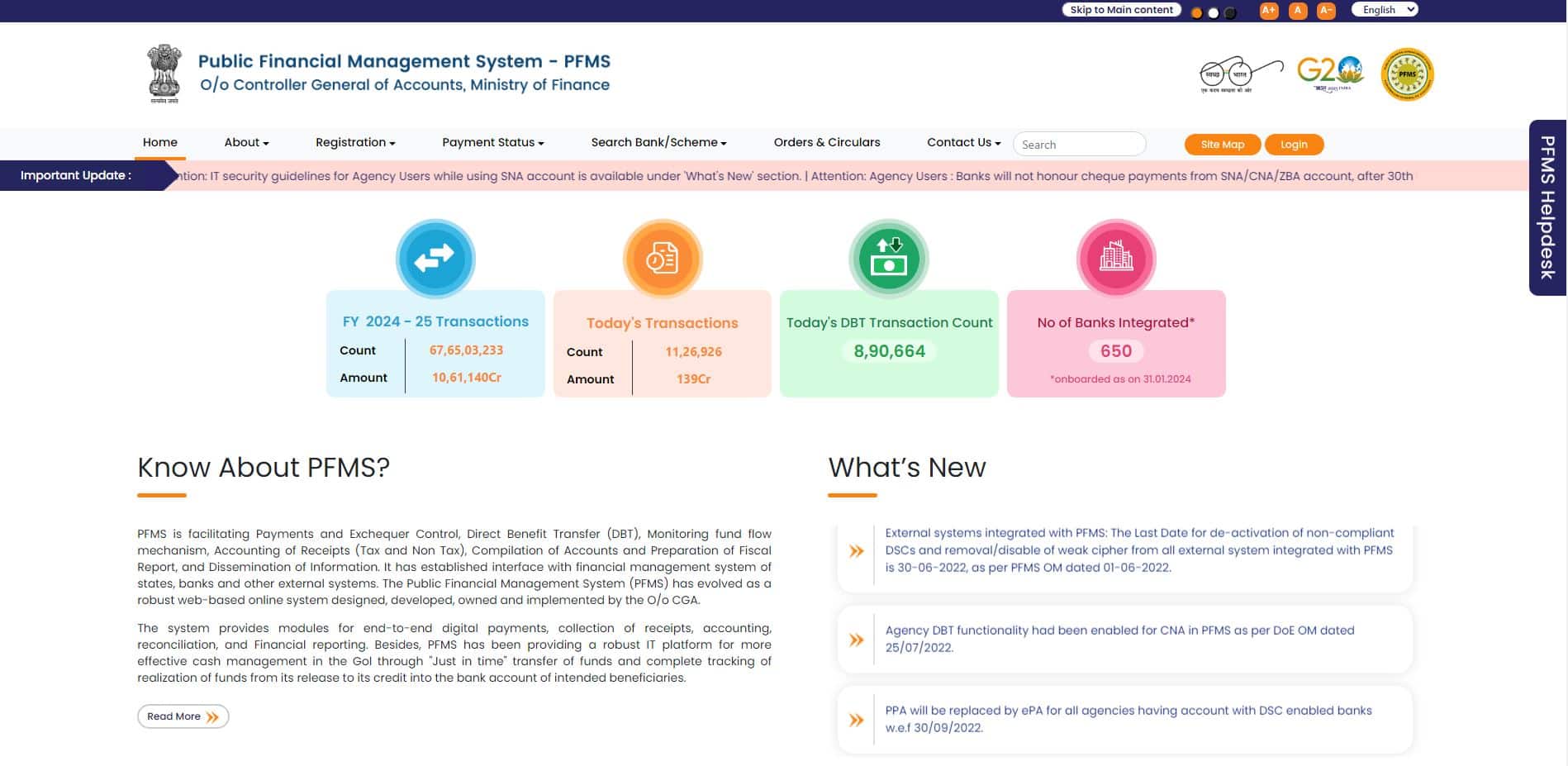
Task: Click the Know About PFMS? heading
Action: point(264,468)
